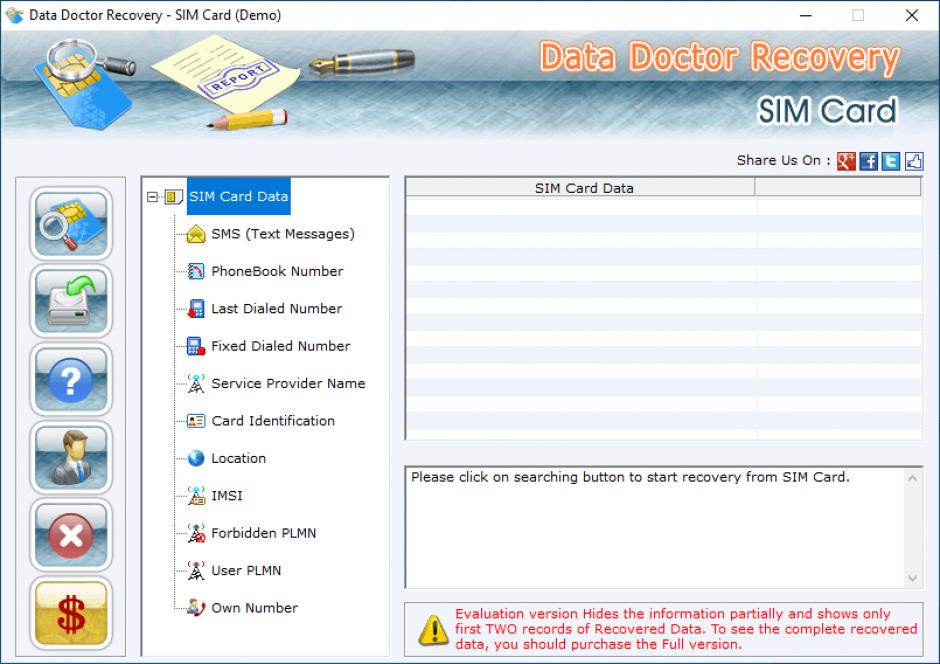This screenshot has width=940, height=664.
Task: Select IMSI tree item
Action: tap(227, 496)
